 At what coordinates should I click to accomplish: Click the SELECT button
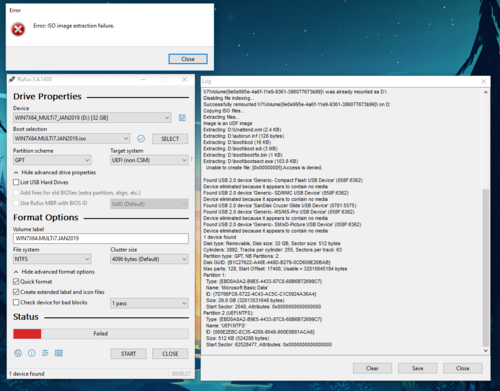[170, 139]
